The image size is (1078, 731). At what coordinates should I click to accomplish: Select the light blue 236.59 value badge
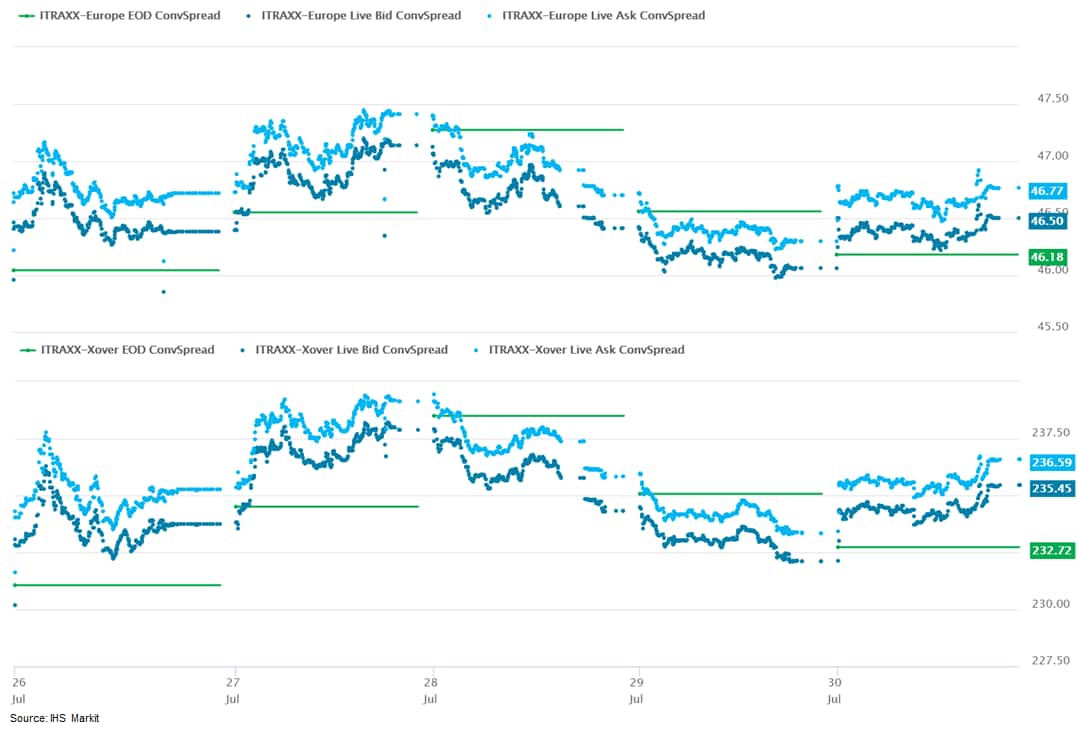tap(1051, 463)
